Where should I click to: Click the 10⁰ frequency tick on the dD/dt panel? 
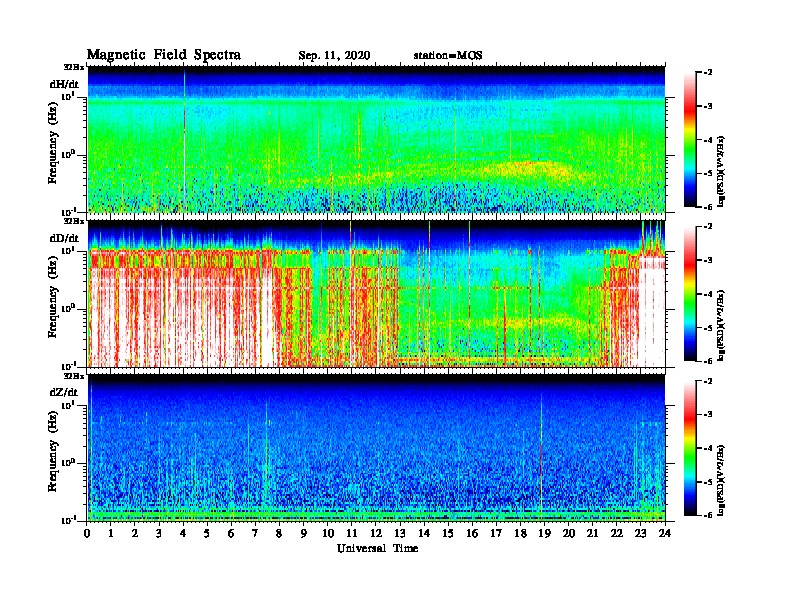click(68, 309)
